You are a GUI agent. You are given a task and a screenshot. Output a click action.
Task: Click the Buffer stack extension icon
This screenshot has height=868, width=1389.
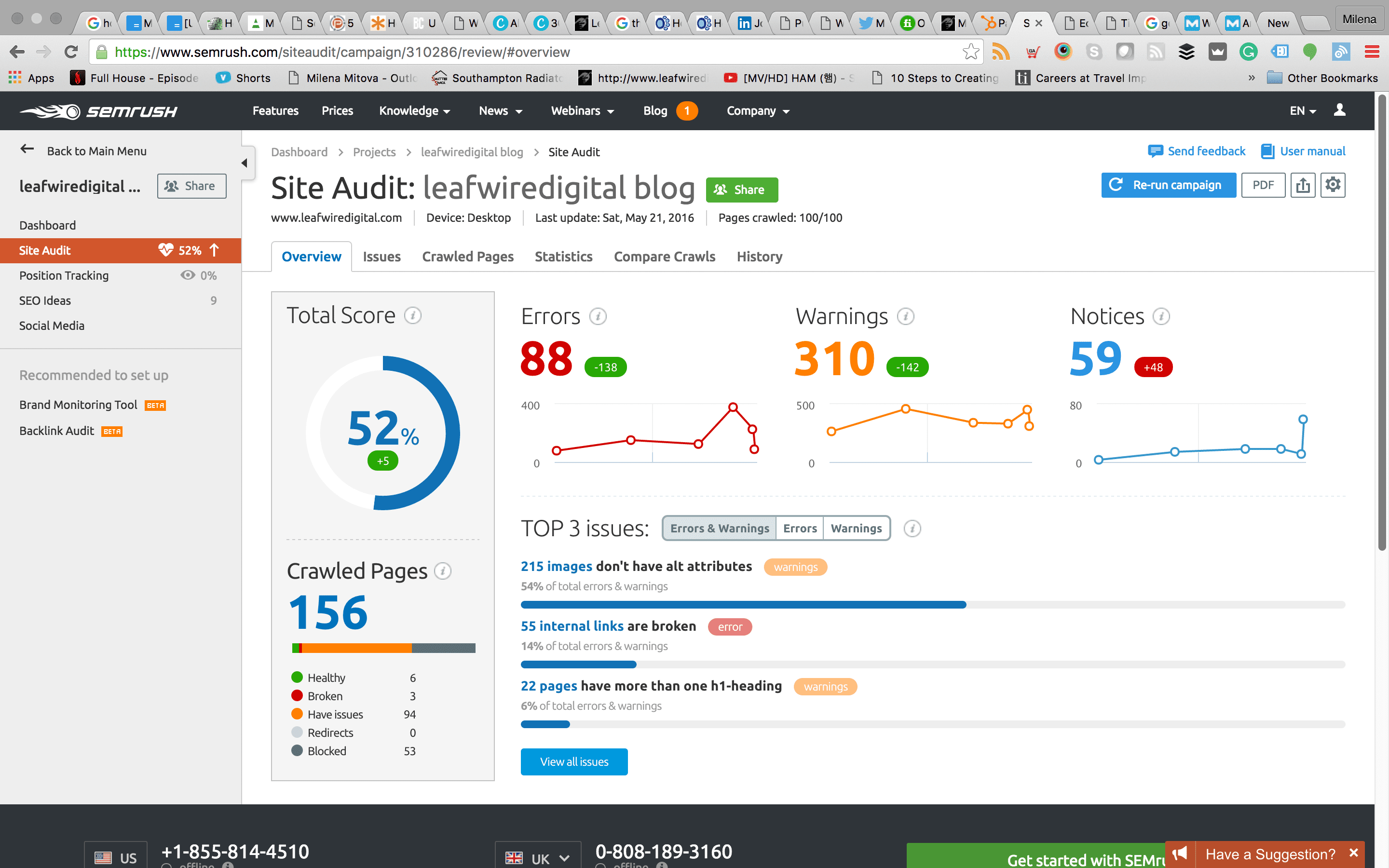1186,52
